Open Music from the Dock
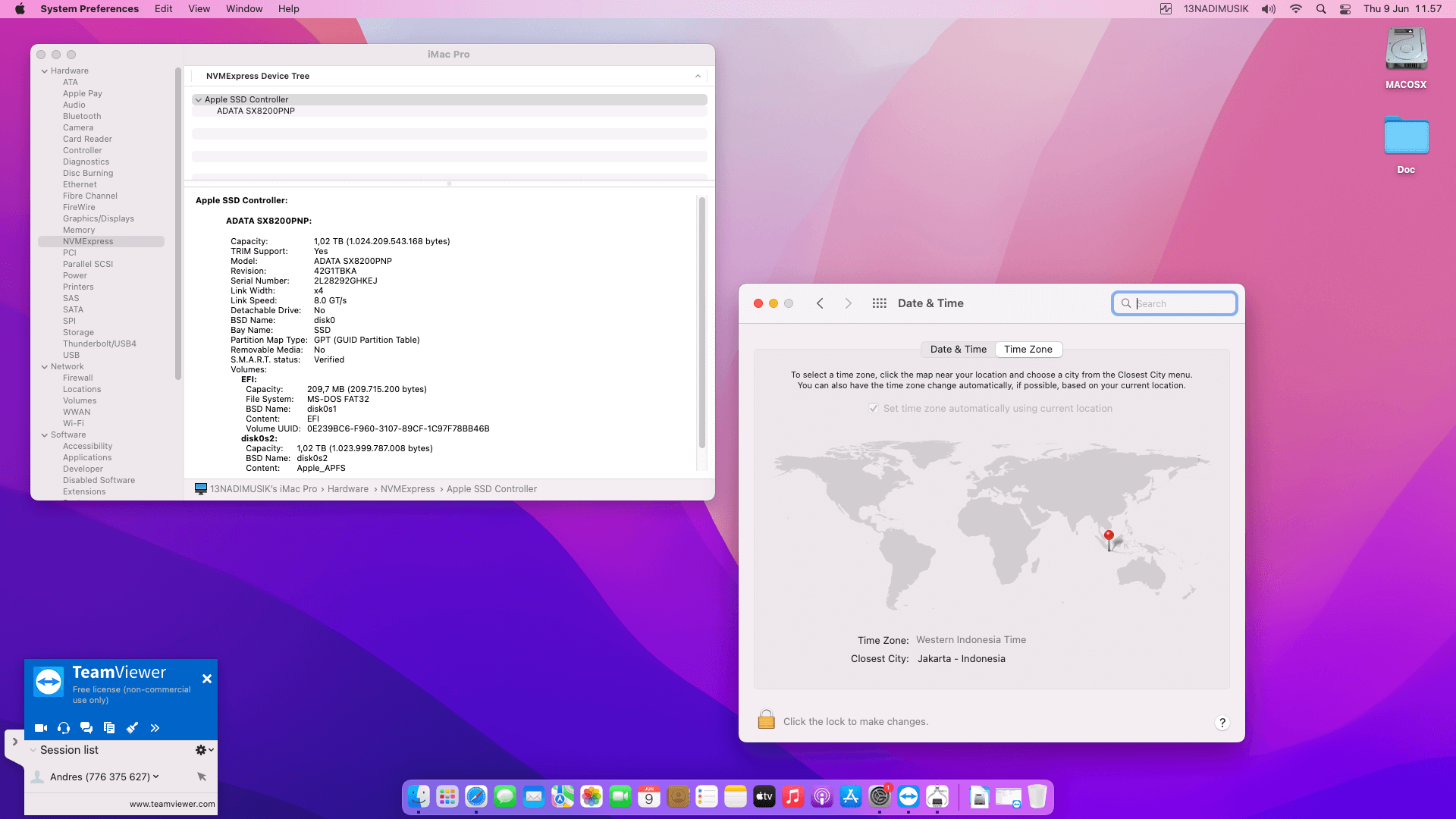The height and width of the screenshot is (819, 1456). (793, 796)
